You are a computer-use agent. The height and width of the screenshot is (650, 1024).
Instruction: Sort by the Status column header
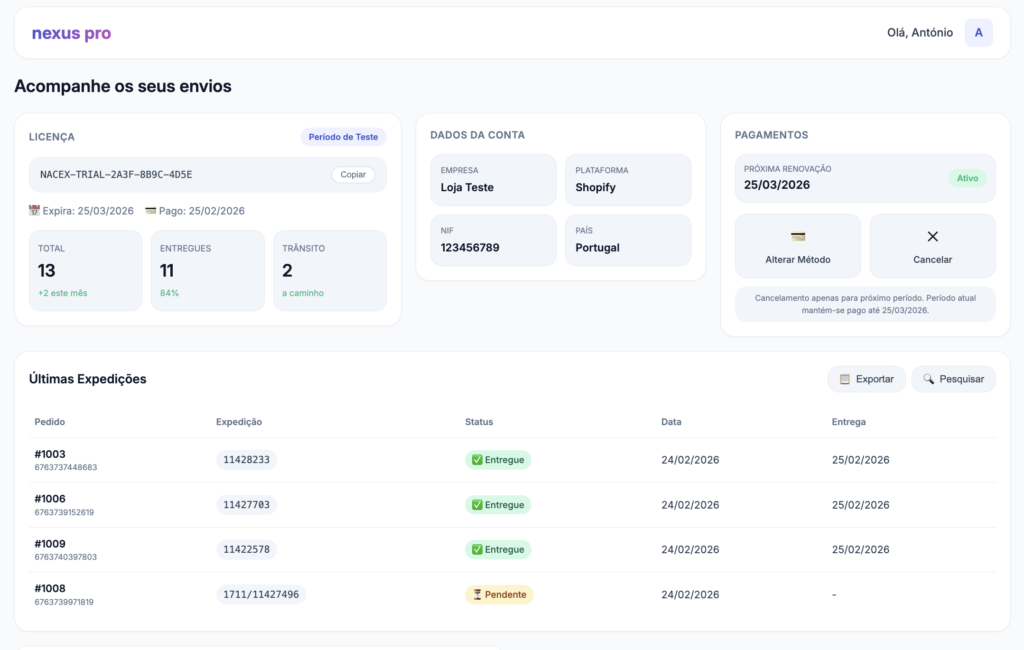click(479, 422)
